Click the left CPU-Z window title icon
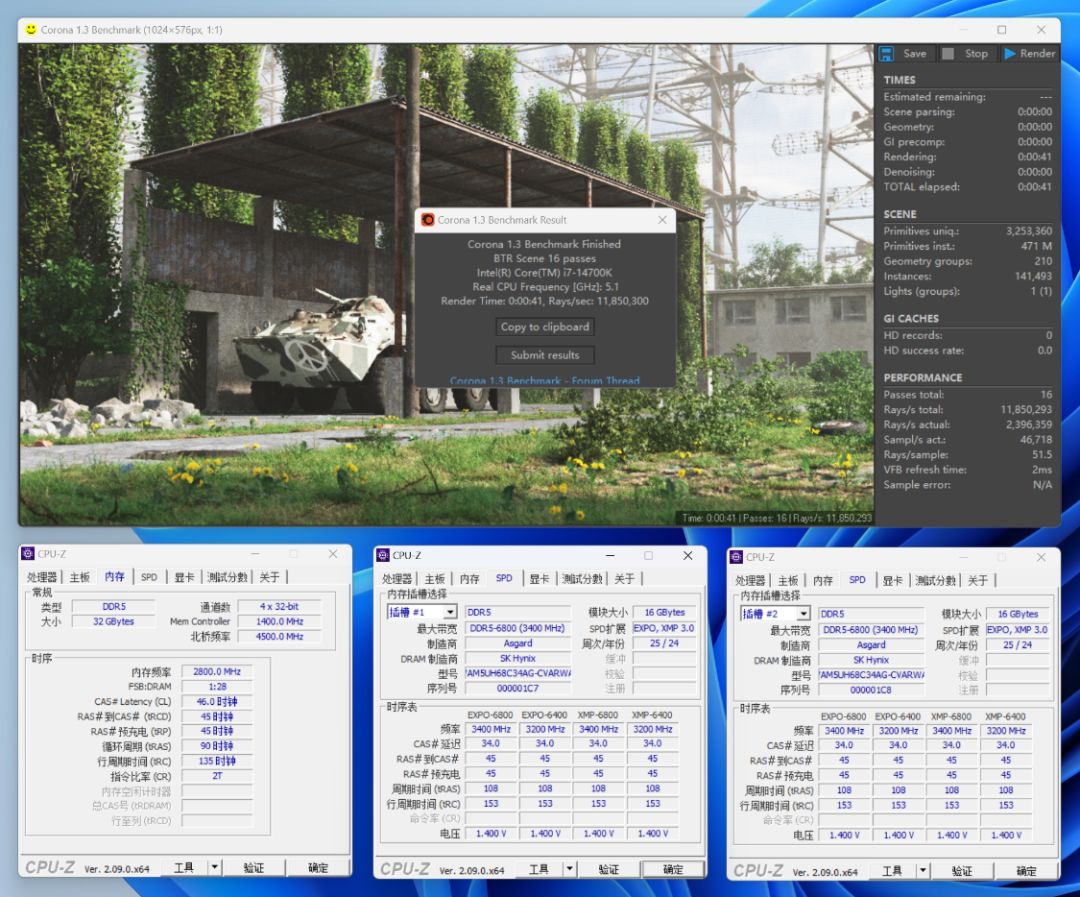 click(28, 553)
